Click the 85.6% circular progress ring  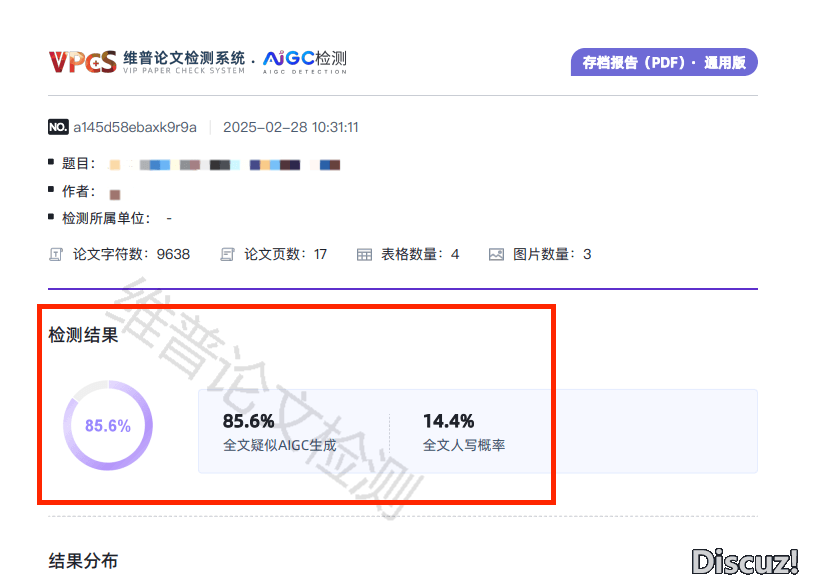[108, 425]
